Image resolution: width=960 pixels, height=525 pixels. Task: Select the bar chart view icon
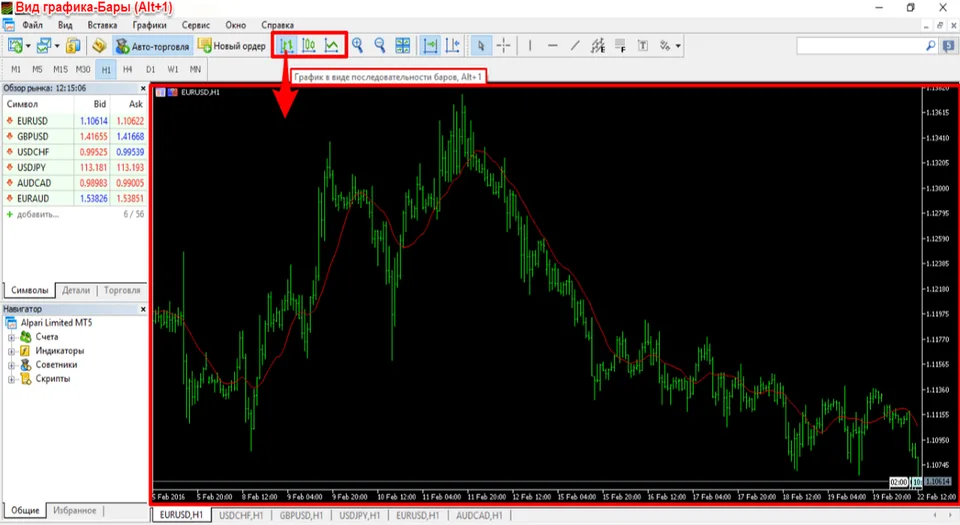point(287,45)
